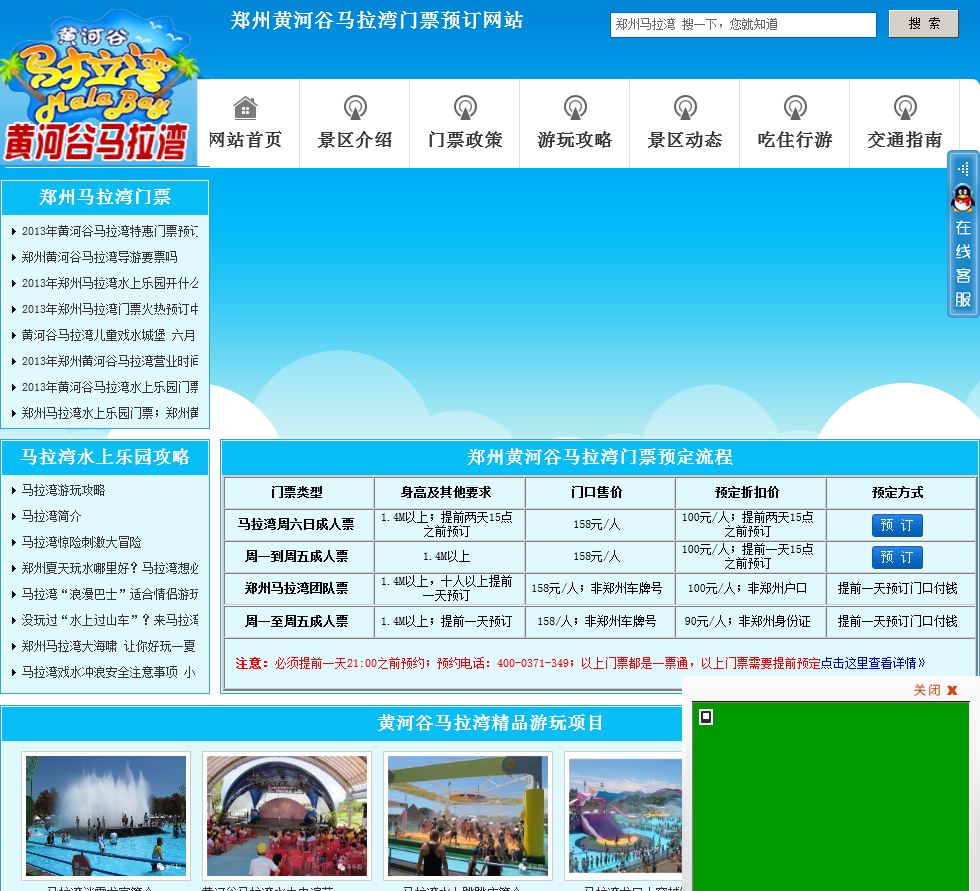
Task: Open the 游玩攻略 menu item
Action: (576, 139)
